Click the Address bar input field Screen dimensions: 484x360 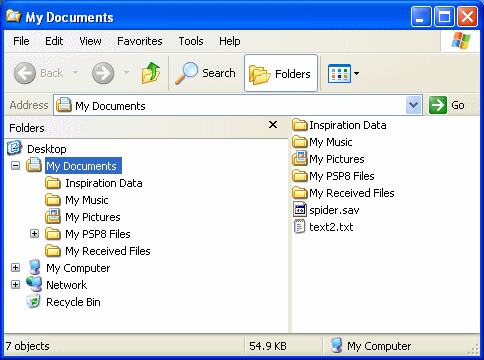tap(237, 105)
